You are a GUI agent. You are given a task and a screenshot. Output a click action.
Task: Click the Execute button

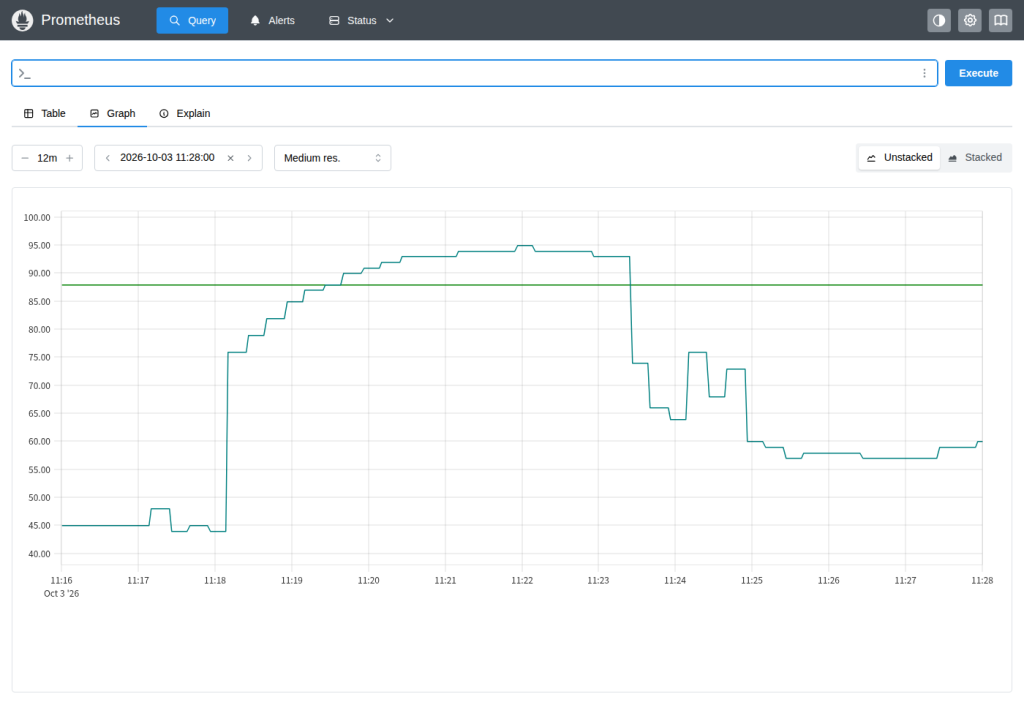[978, 73]
